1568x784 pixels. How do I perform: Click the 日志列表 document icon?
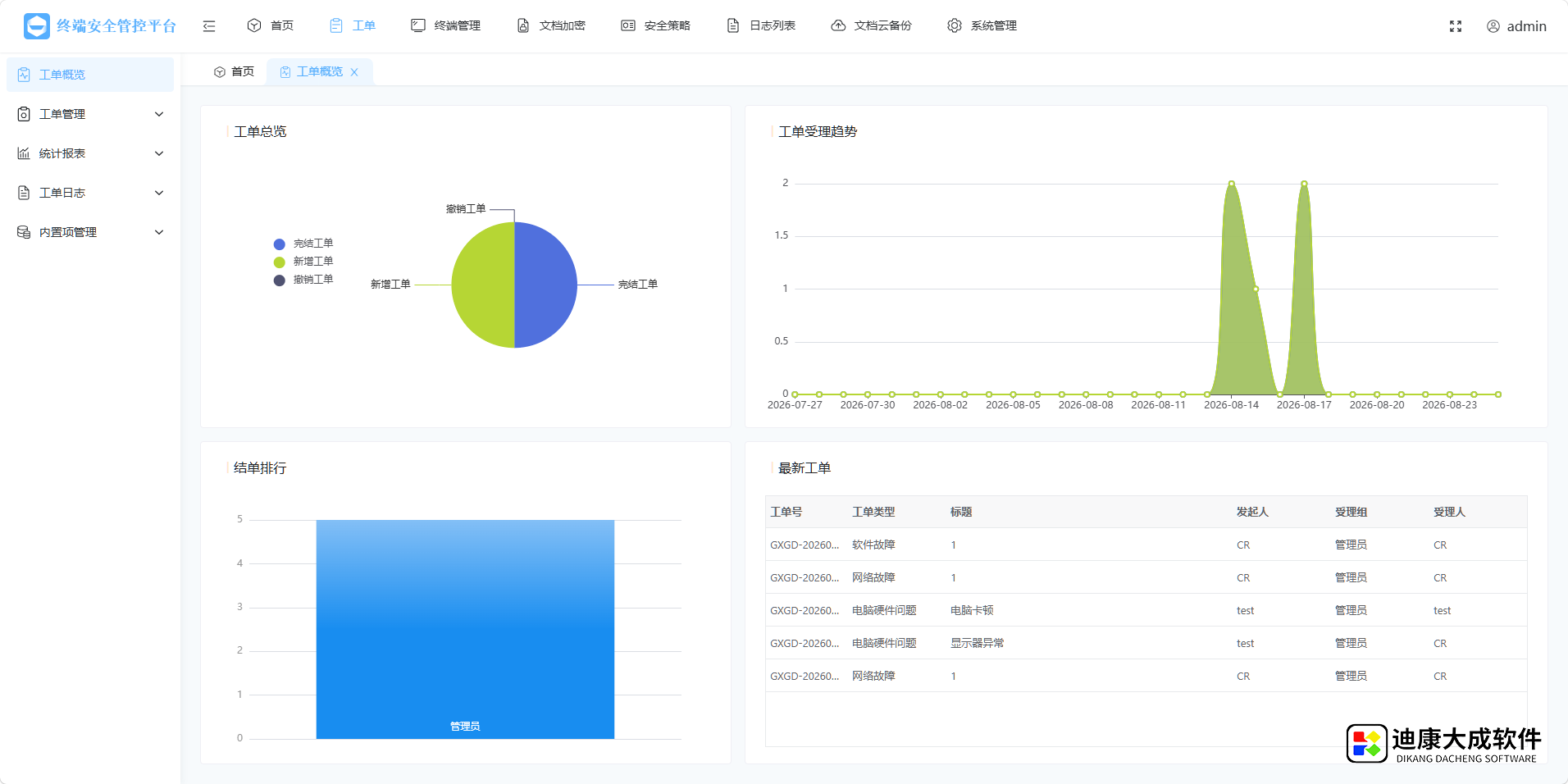(733, 25)
